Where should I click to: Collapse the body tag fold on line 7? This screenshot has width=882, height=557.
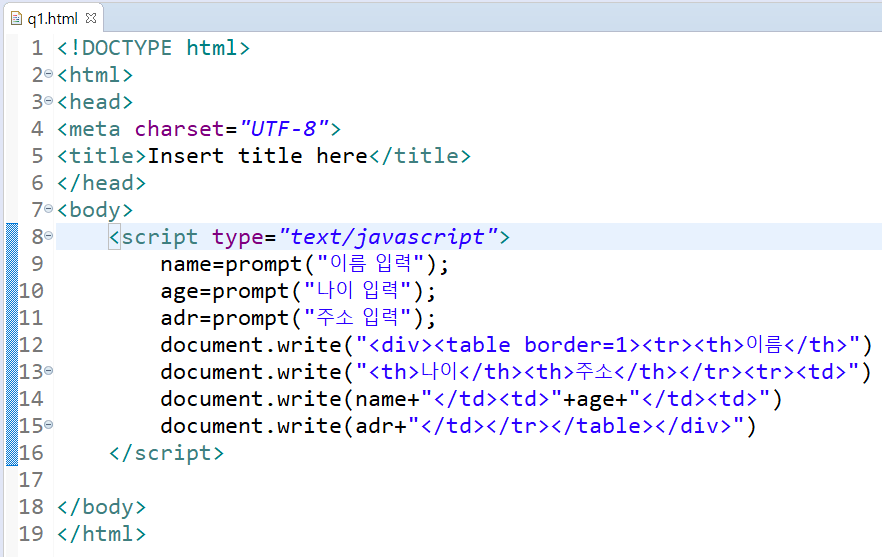pos(48,209)
